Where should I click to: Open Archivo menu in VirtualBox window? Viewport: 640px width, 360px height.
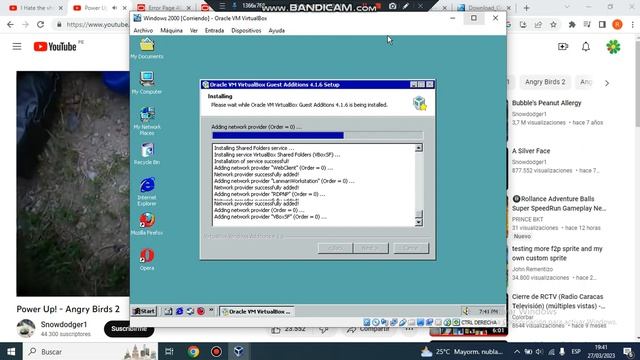point(143,31)
